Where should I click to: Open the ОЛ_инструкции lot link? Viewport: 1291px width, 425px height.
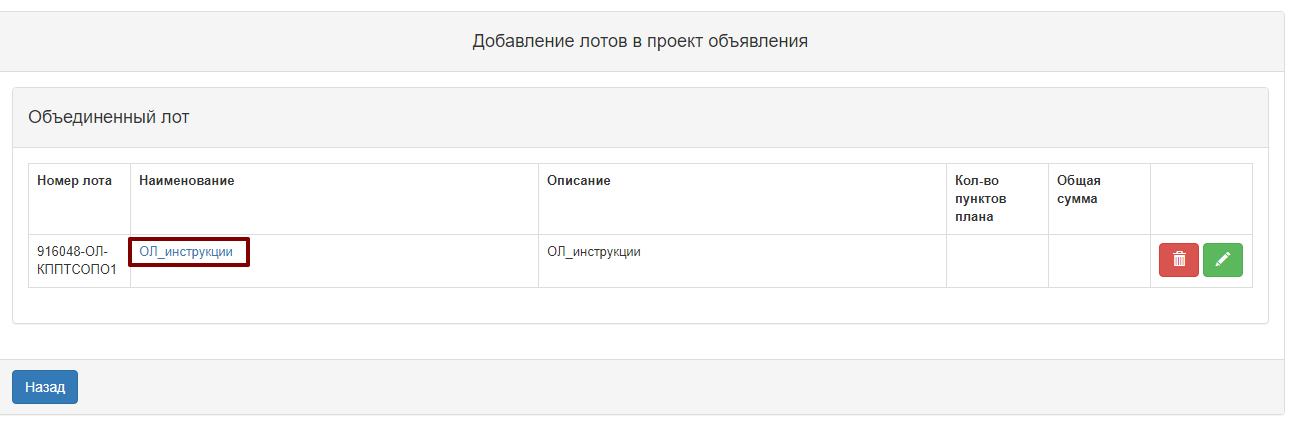(x=186, y=252)
